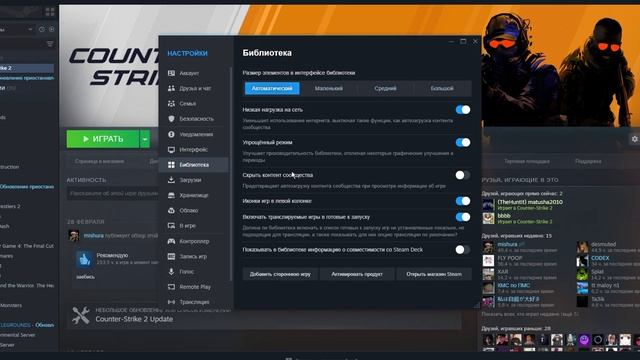640x360 pixels.
Task: Open Поддержка tab
Action: click(x=588, y=162)
